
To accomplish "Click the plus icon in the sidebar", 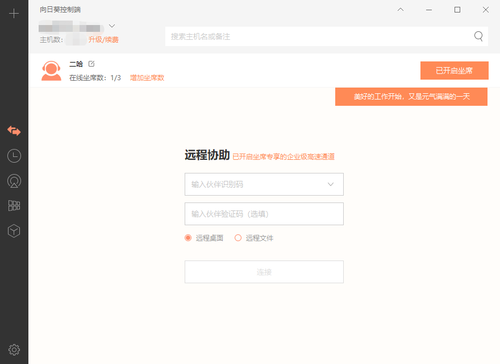I will point(14,14).
